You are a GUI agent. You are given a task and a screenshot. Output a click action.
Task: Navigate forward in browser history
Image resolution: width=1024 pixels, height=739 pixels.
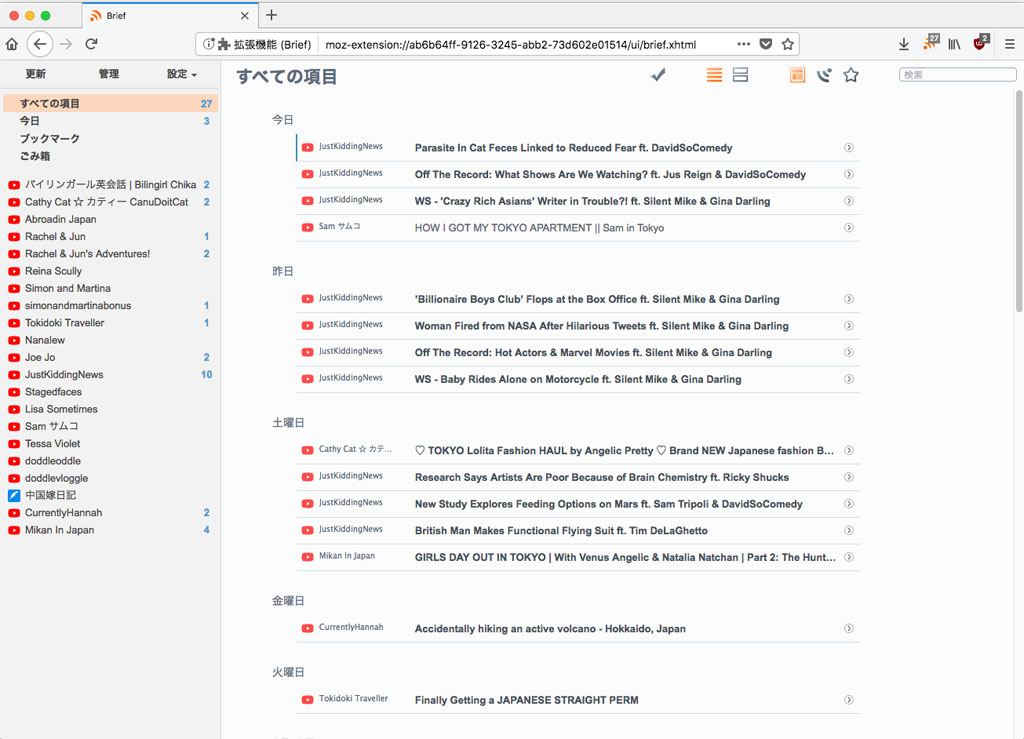coord(66,44)
